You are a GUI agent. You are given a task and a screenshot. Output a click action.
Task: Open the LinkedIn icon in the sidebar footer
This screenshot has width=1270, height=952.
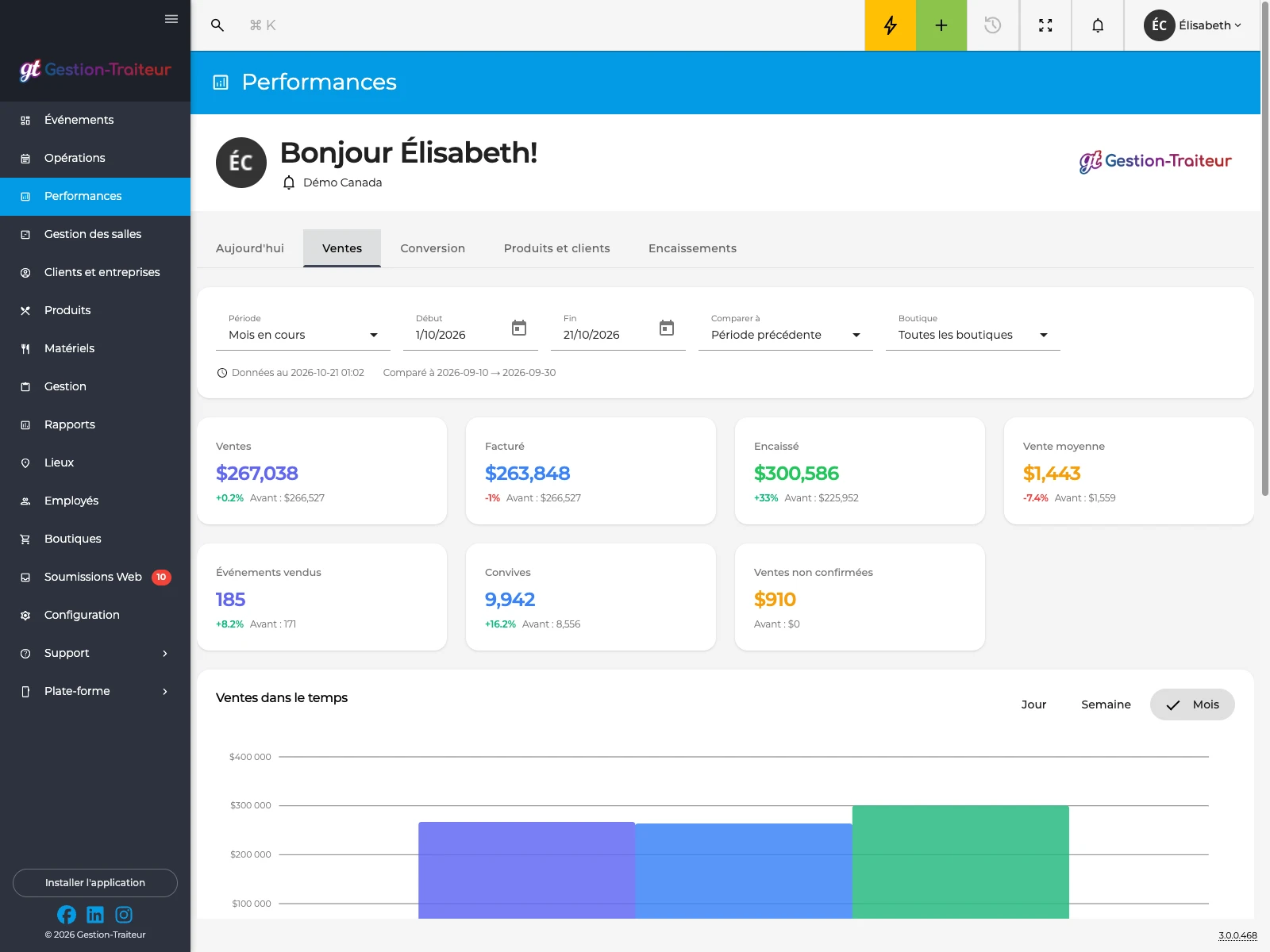click(95, 915)
